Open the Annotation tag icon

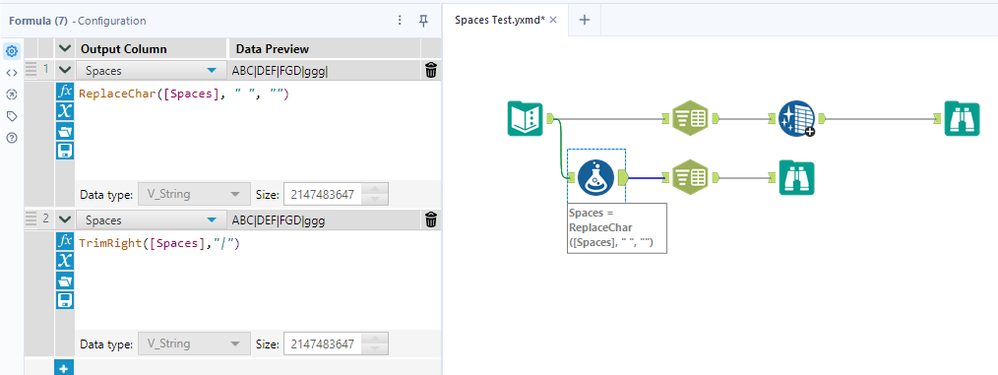[x=11, y=117]
